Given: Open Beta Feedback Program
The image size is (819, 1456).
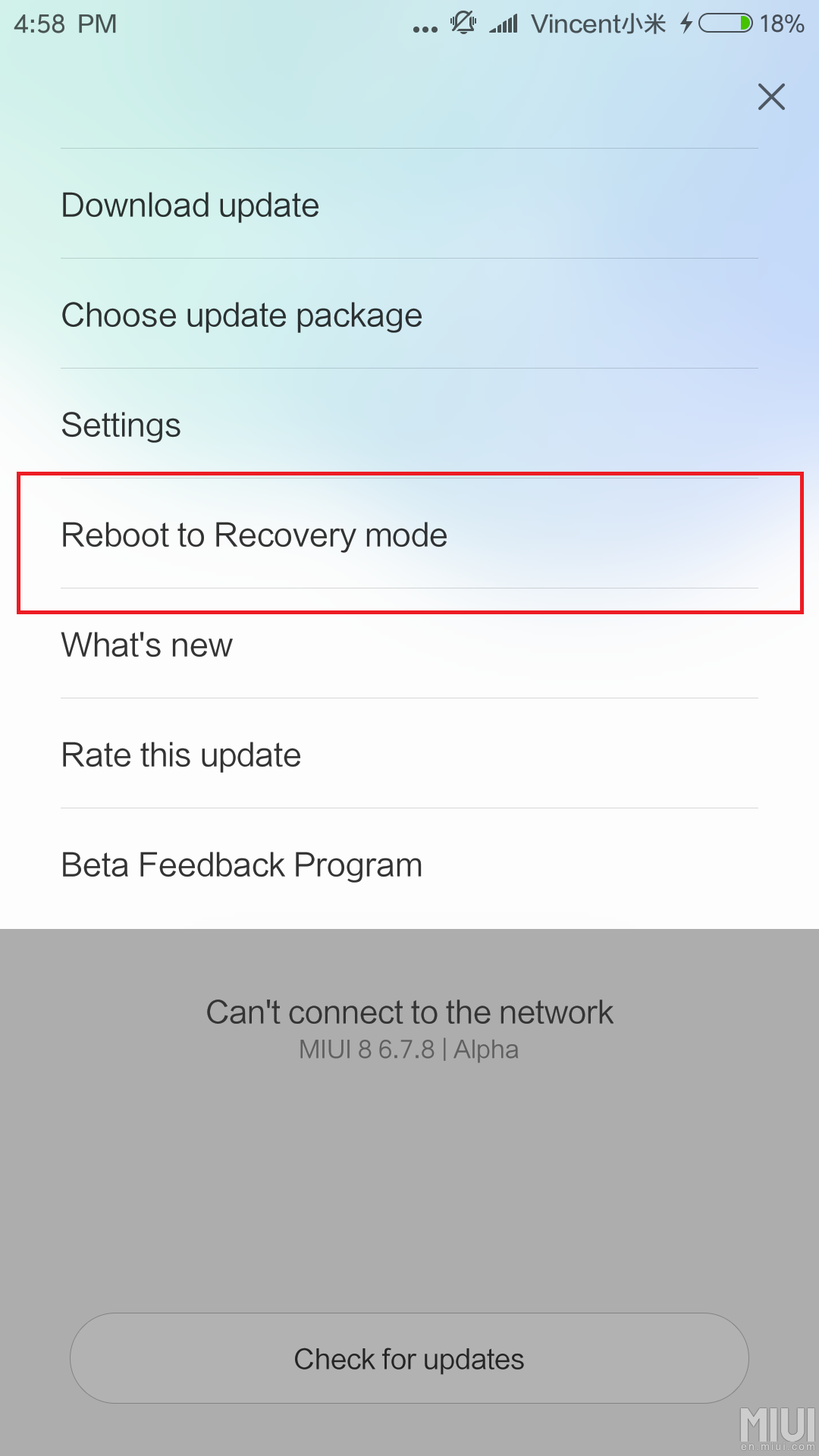Looking at the screenshot, I should point(409,864).
